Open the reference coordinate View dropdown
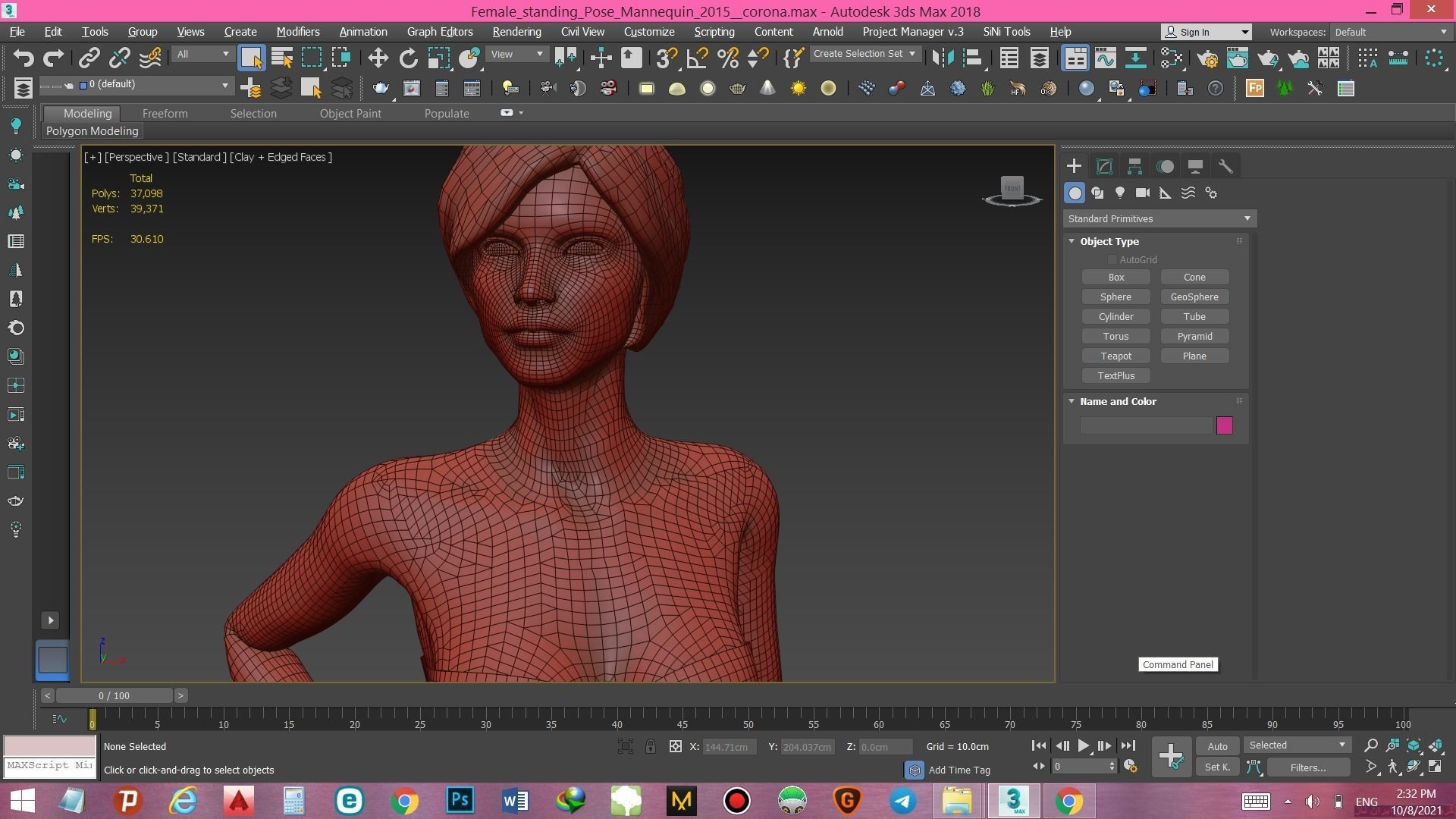The image size is (1456, 819). (x=517, y=54)
